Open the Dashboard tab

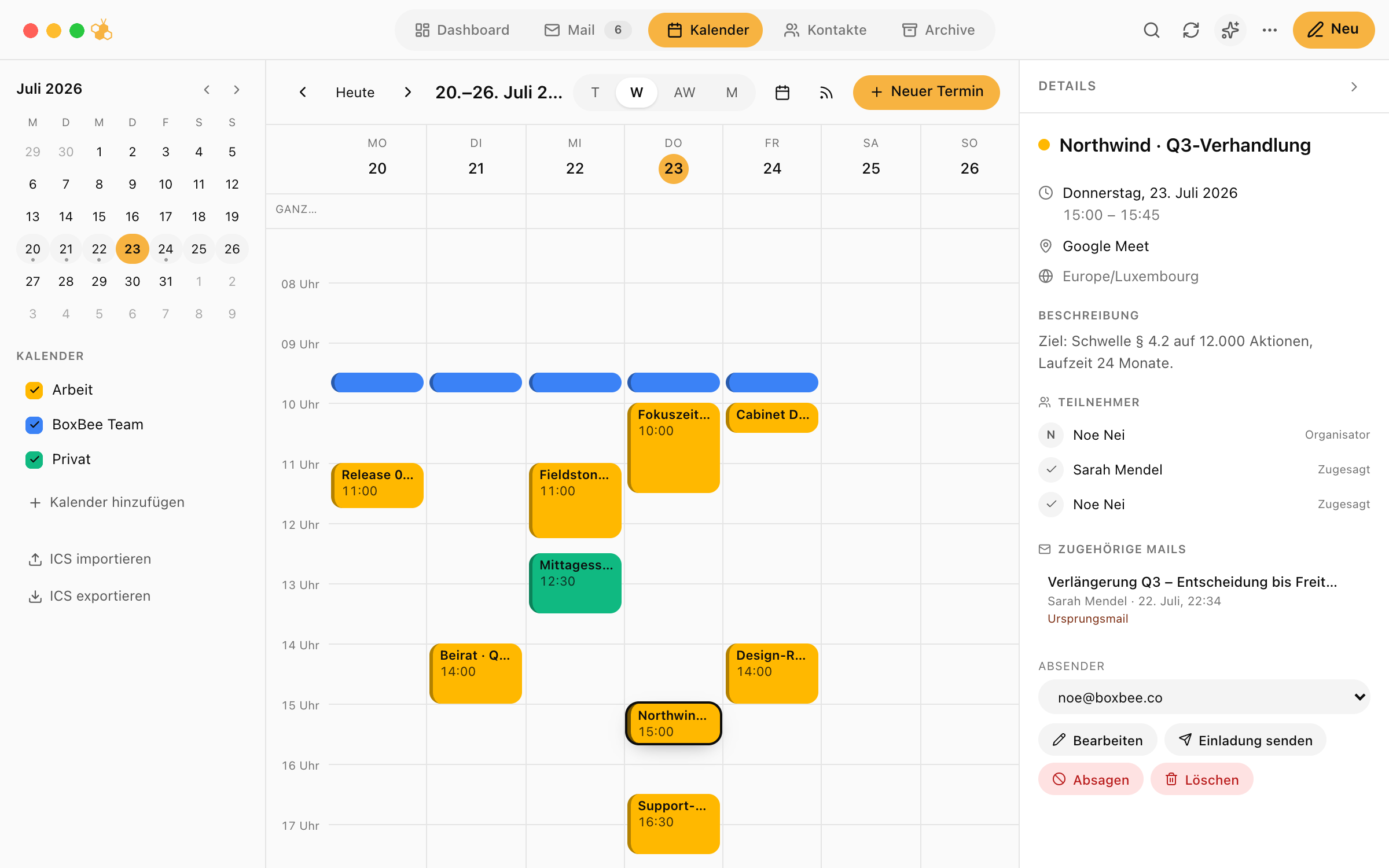click(x=462, y=30)
